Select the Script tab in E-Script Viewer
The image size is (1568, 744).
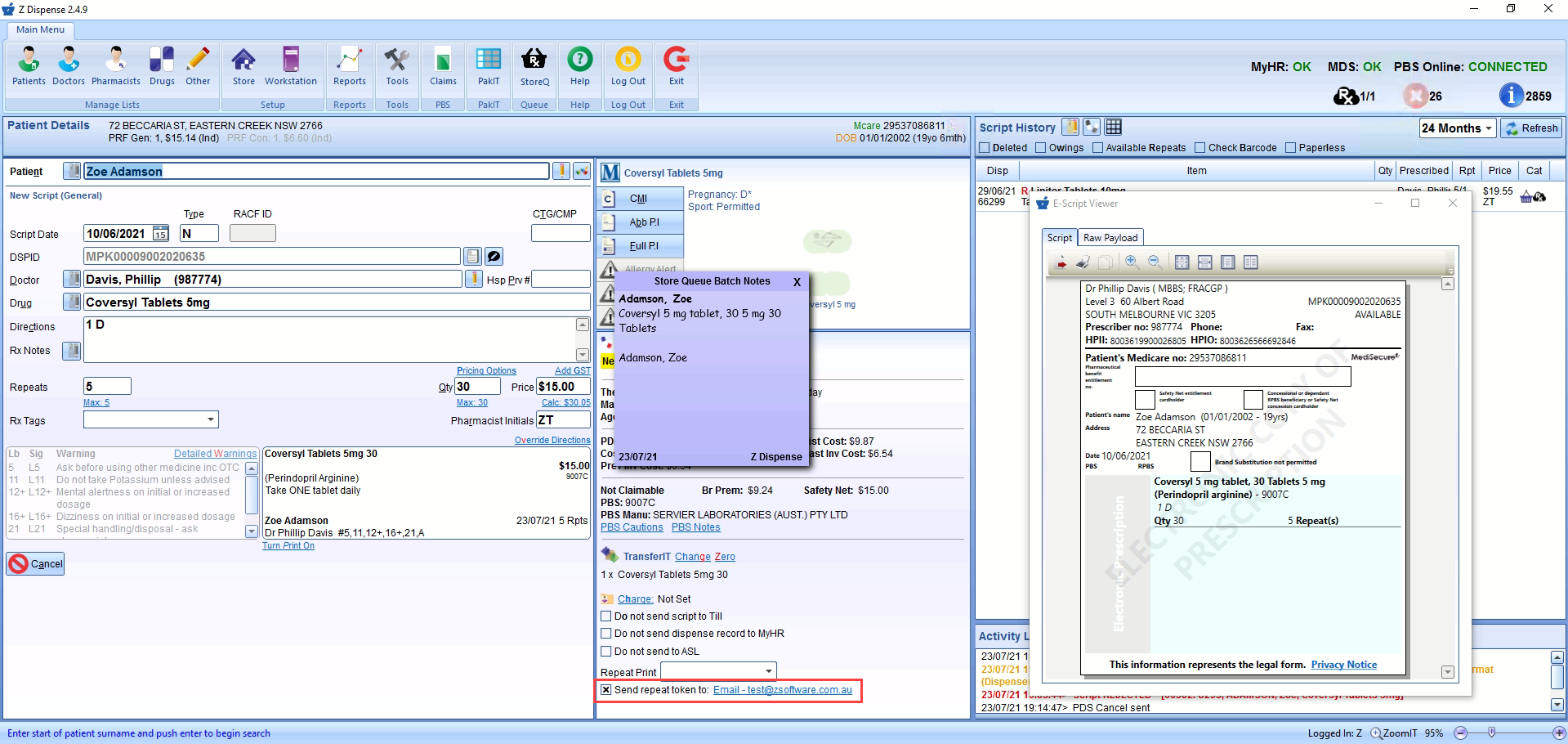coord(1059,238)
